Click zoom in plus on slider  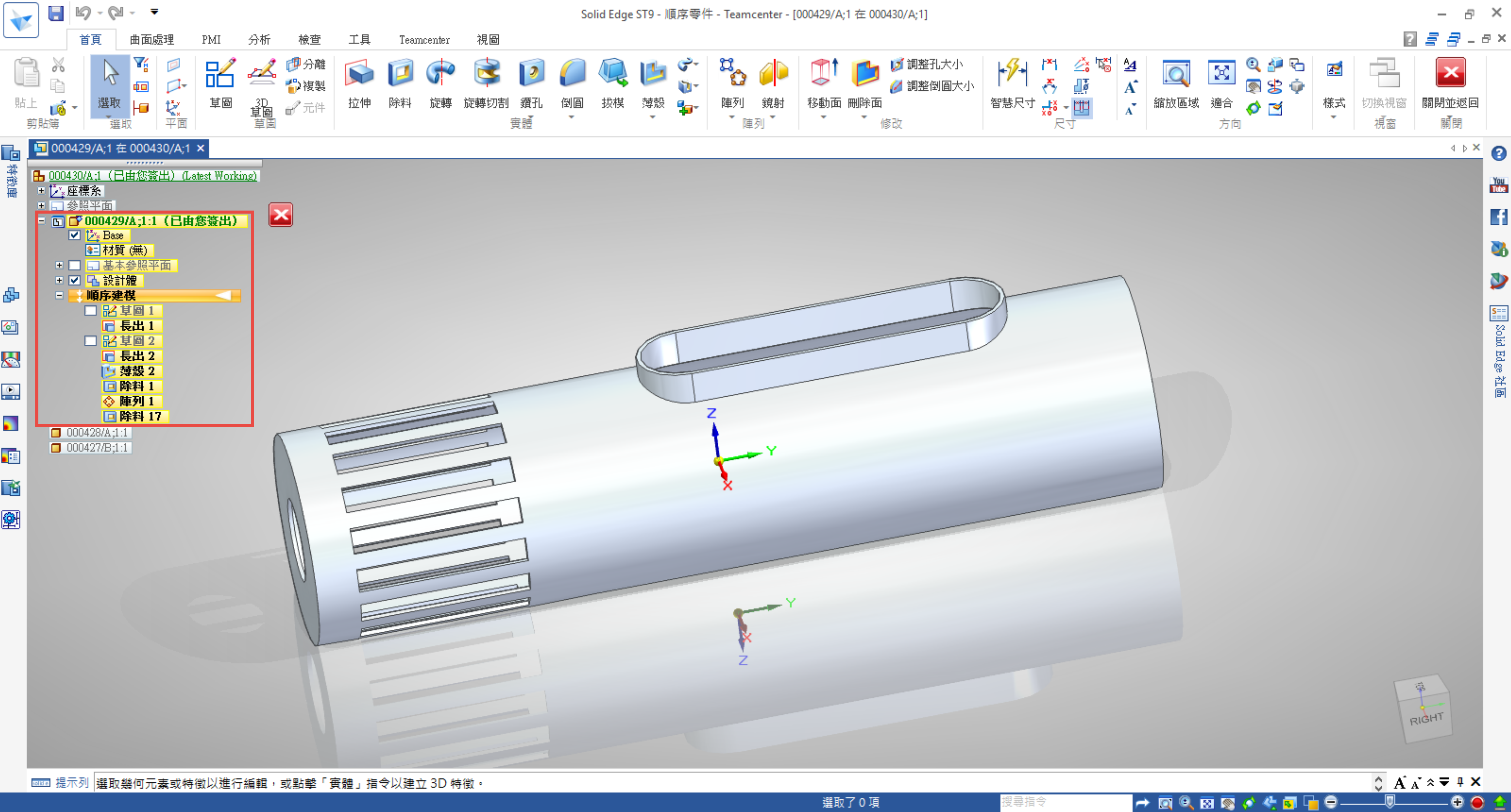point(1457,802)
